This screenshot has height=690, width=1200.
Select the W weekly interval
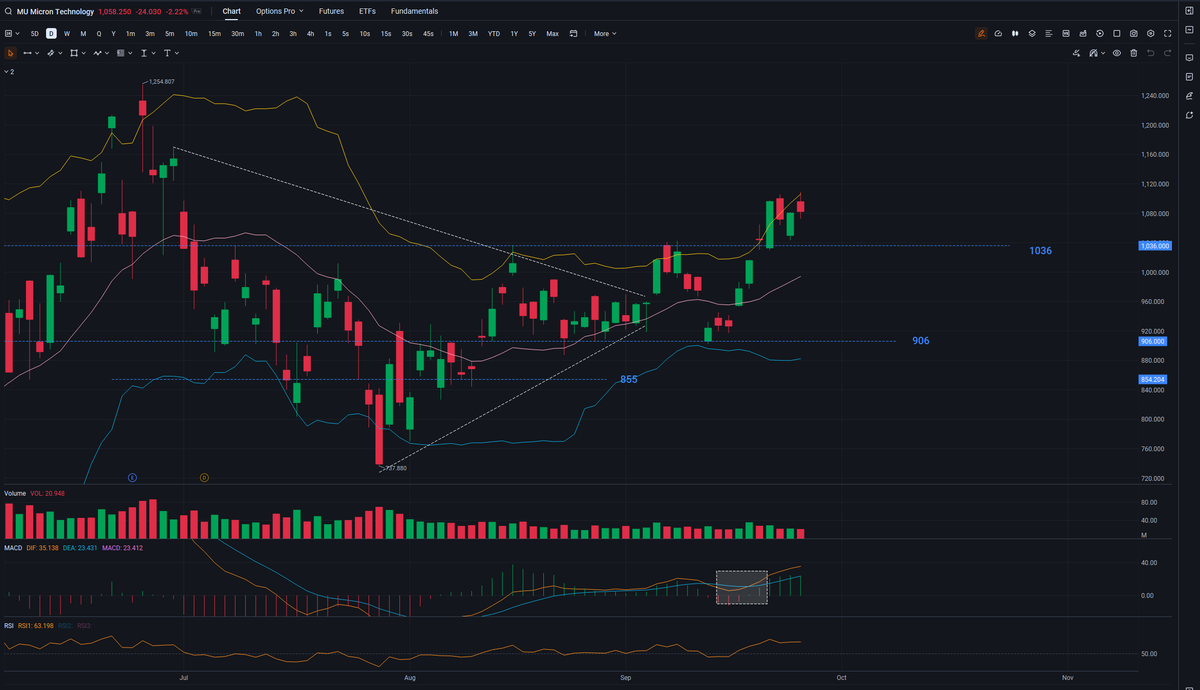pos(67,33)
